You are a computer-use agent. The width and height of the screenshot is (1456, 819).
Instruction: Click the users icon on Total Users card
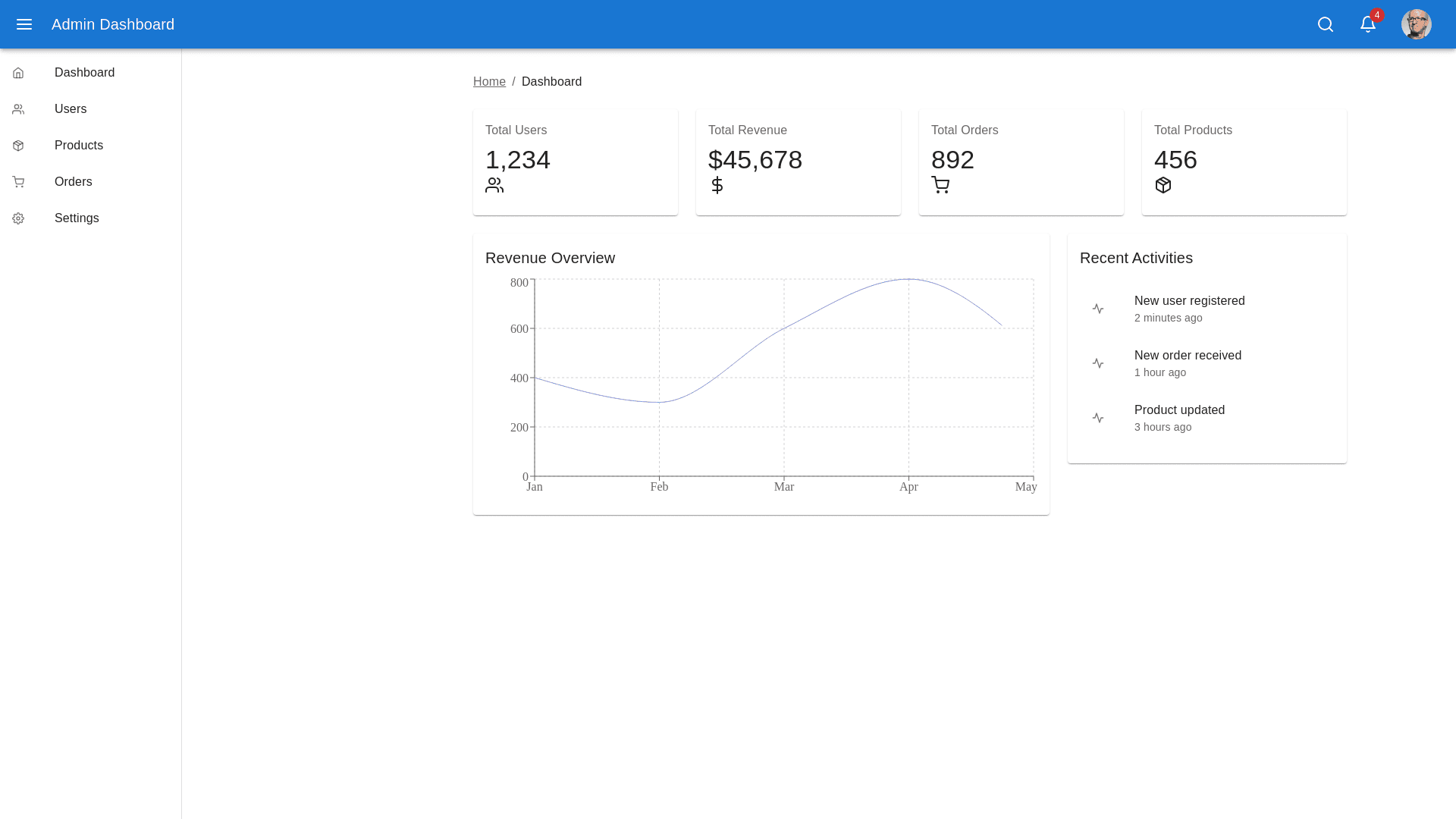click(x=494, y=184)
